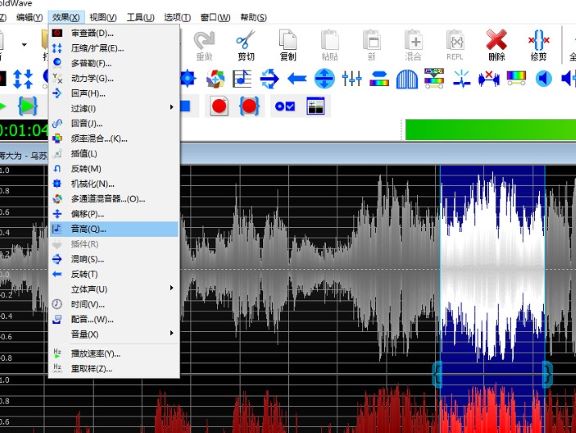The width and height of the screenshot is (576, 433).
Task: Click the 重做 Redo toolbar button
Action: [x=204, y=45]
